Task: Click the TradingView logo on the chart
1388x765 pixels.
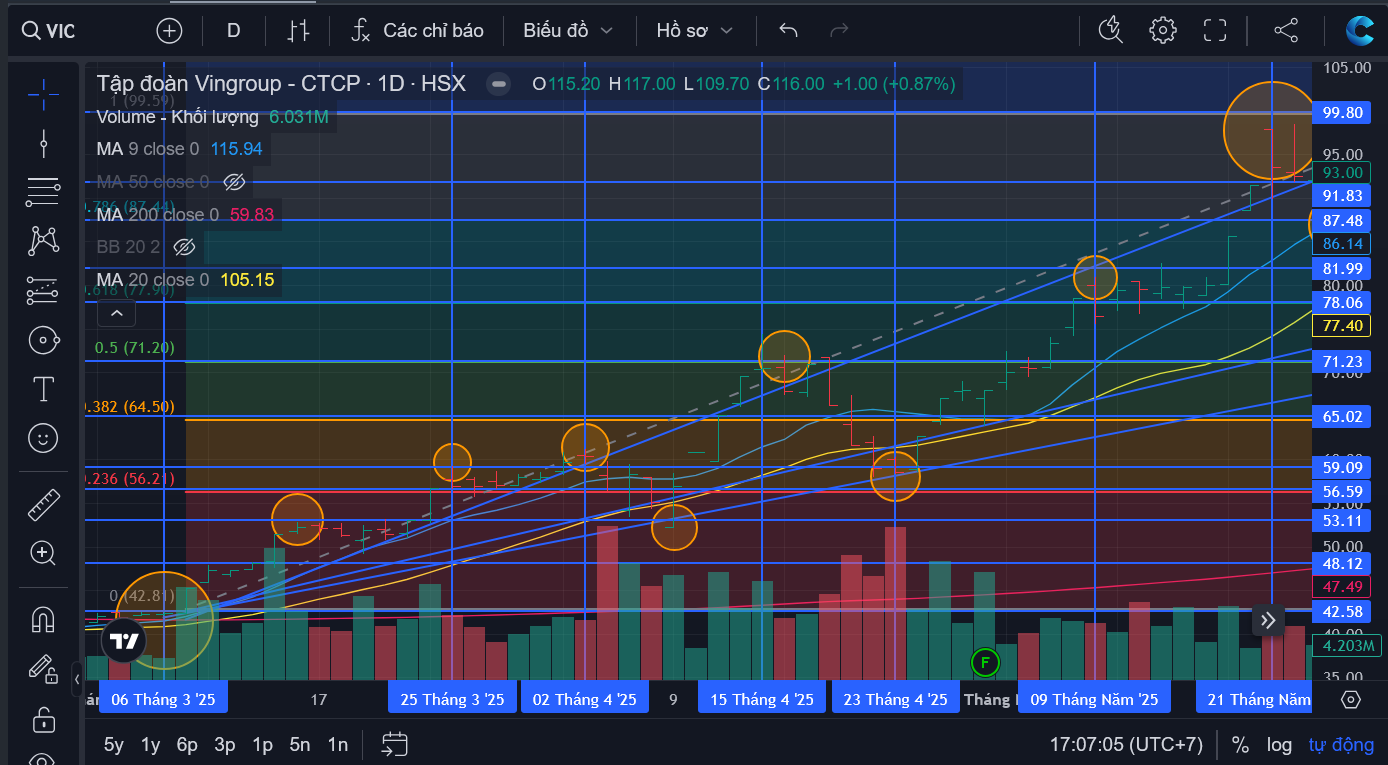Action: point(124,642)
